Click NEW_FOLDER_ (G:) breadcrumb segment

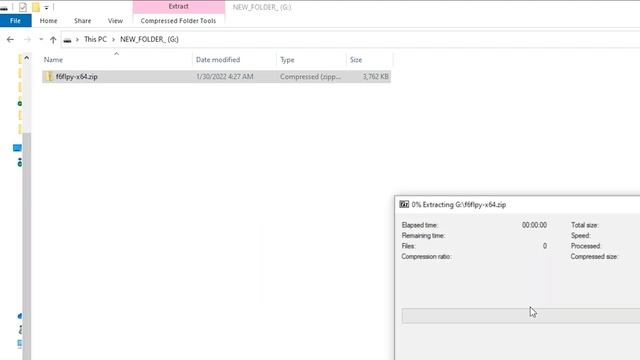[149, 39]
